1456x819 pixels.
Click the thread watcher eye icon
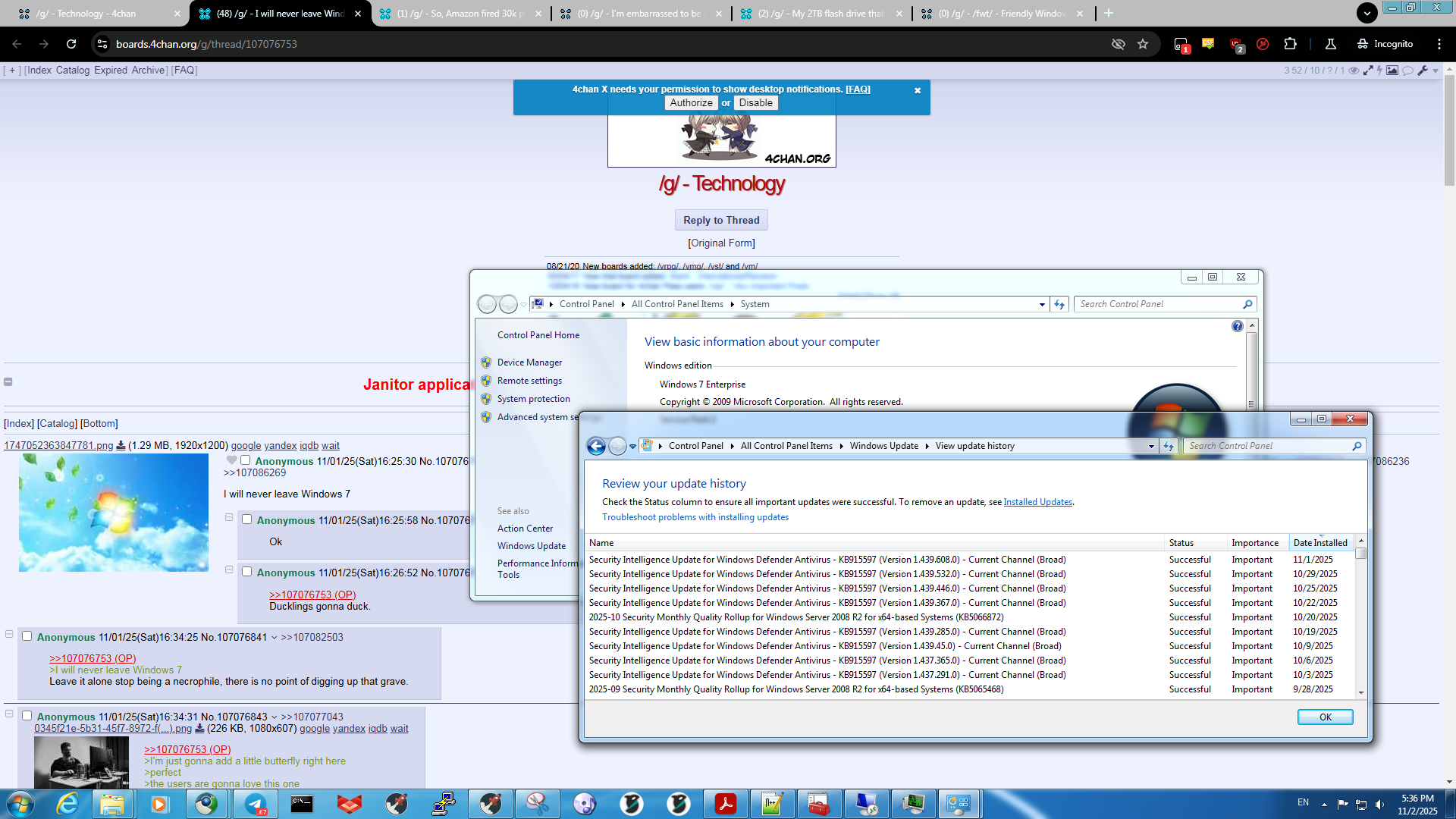[x=1354, y=71]
